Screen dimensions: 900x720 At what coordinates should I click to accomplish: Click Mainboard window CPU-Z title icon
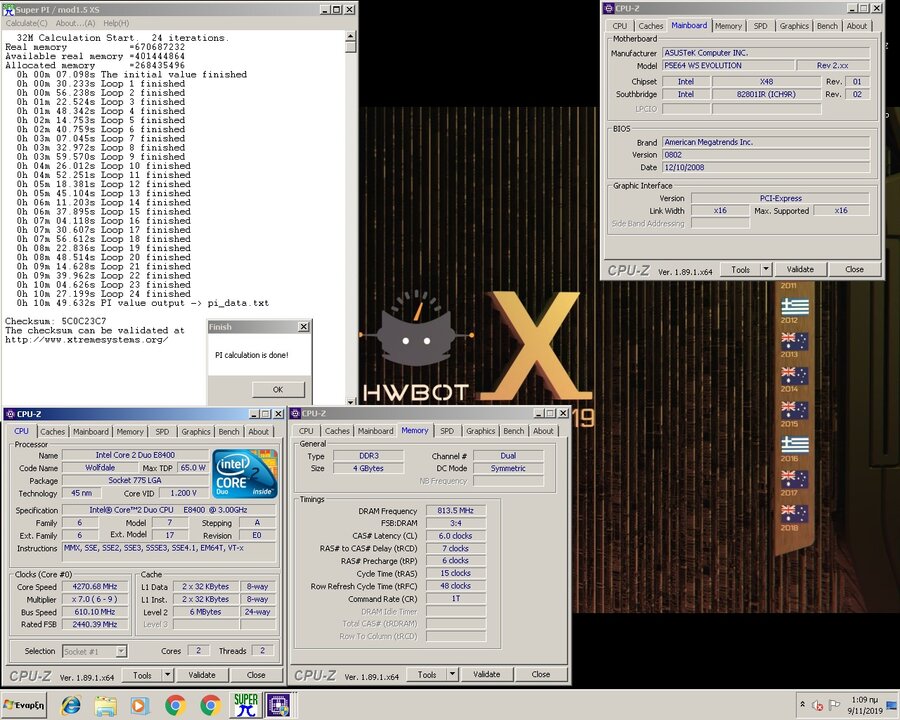(609, 9)
